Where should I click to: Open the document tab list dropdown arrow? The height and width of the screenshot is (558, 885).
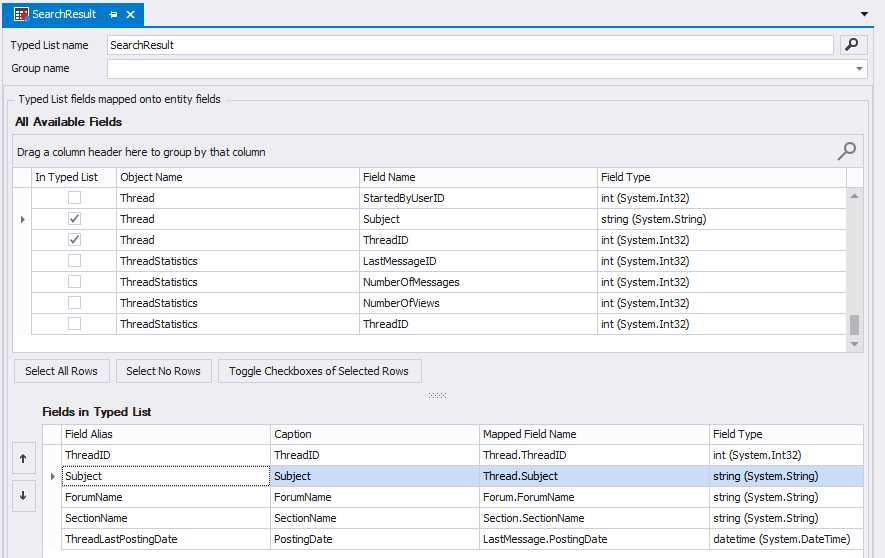click(864, 14)
